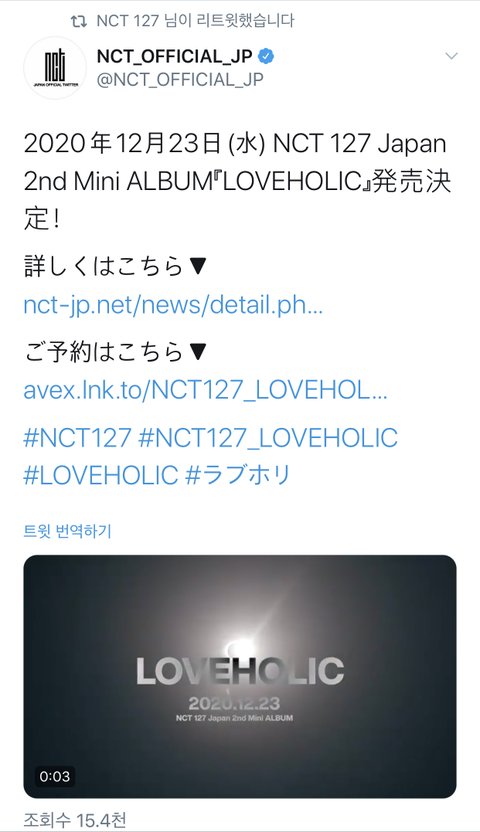Viewport: 480px width, 832px height.
Task: Click the retweet icon above the tweet
Action: click(78, 22)
